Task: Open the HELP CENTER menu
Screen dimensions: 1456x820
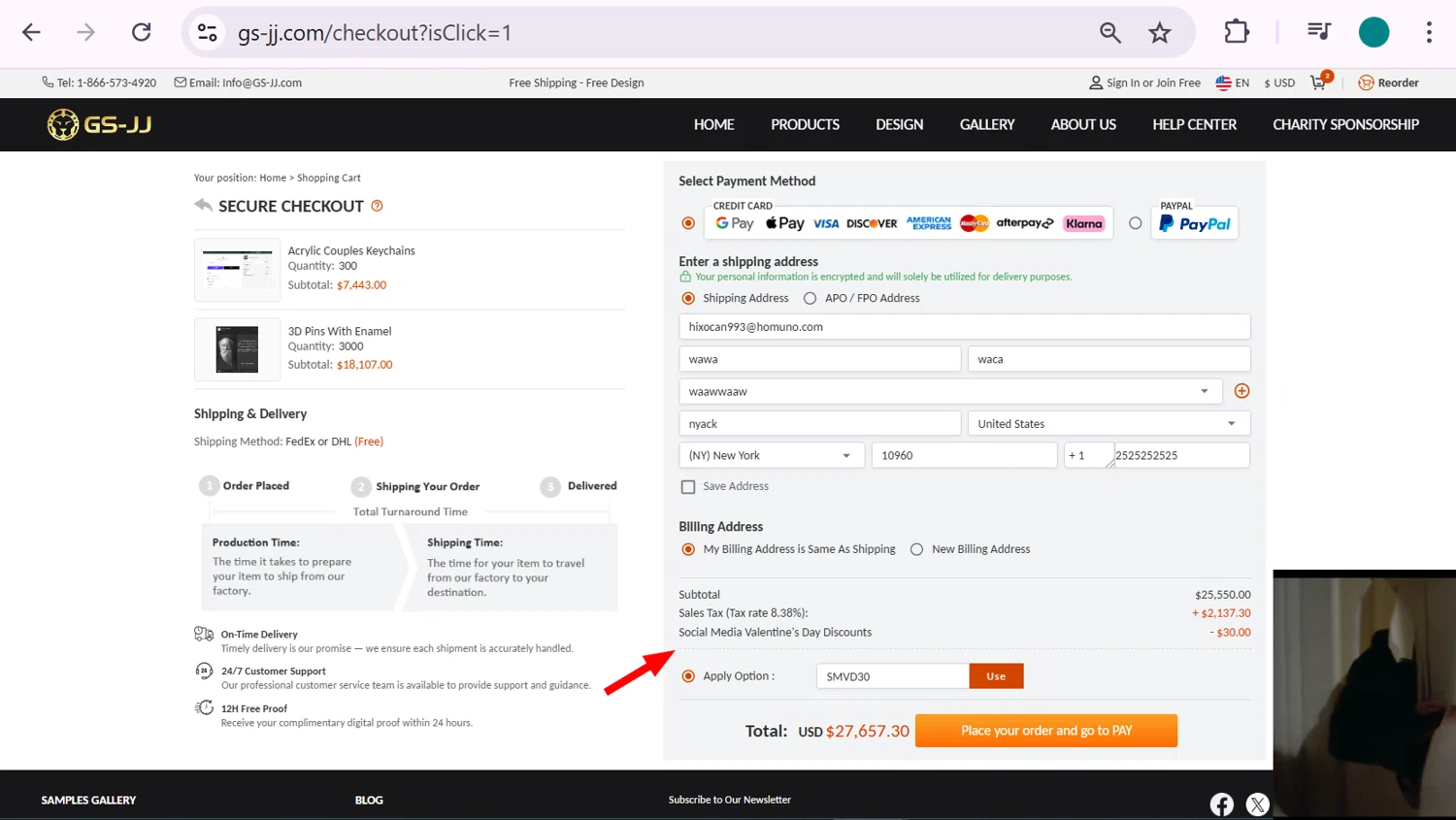Action: [1194, 124]
